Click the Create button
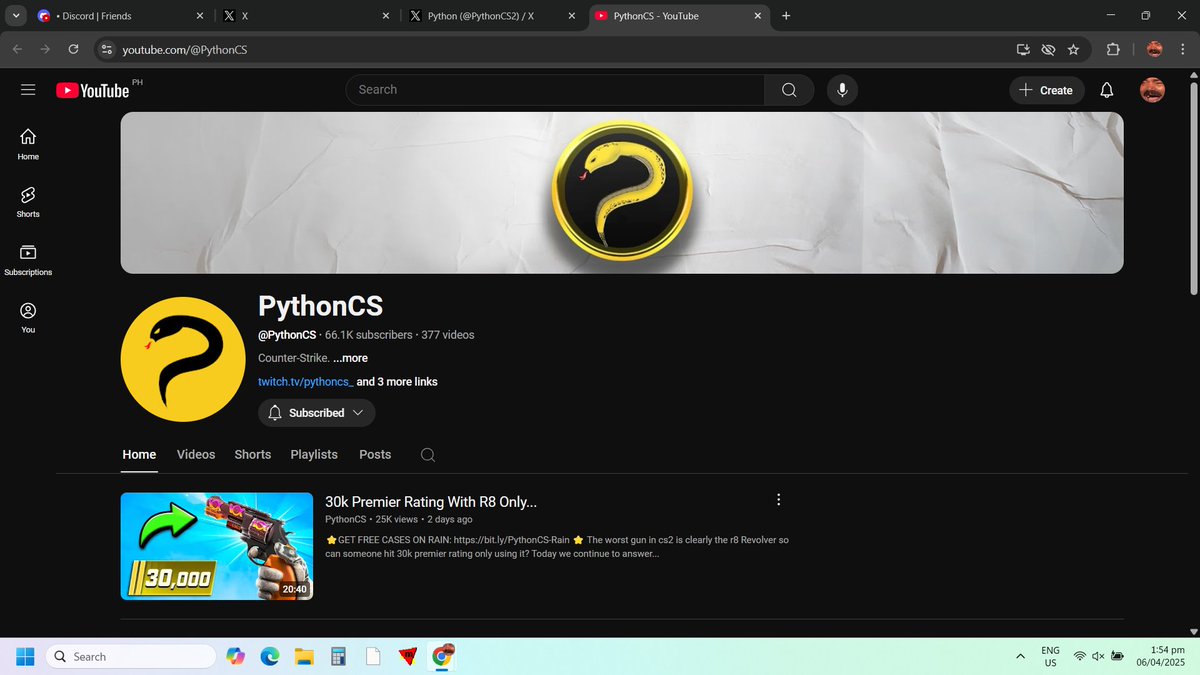The width and height of the screenshot is (1200, 675). 1046,90
